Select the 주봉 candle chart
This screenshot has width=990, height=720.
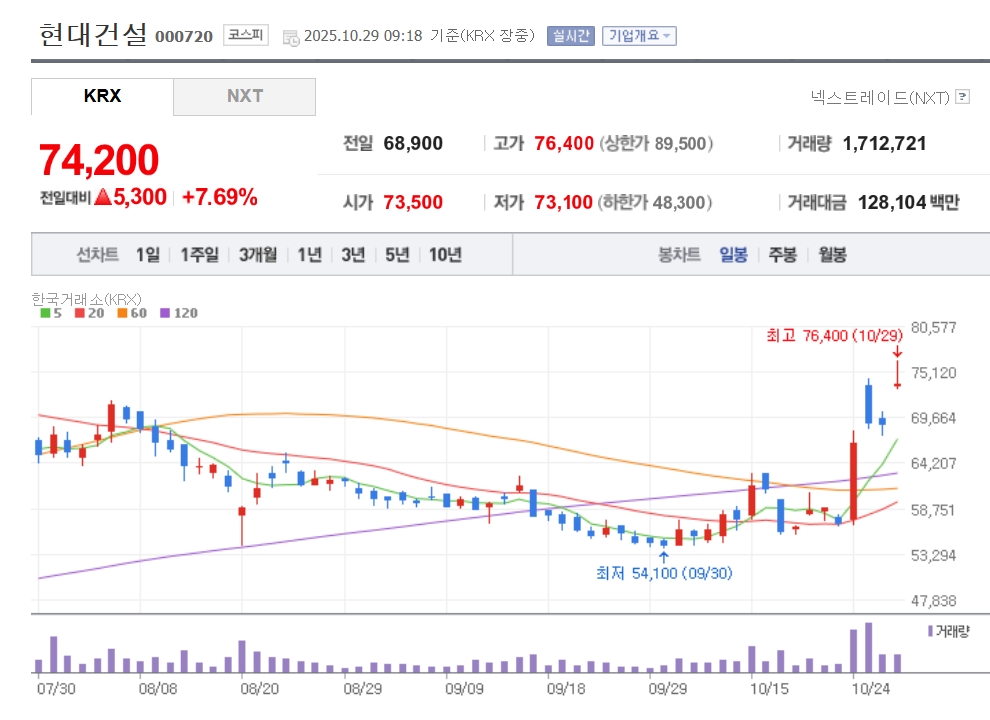(x=782, y=255)
